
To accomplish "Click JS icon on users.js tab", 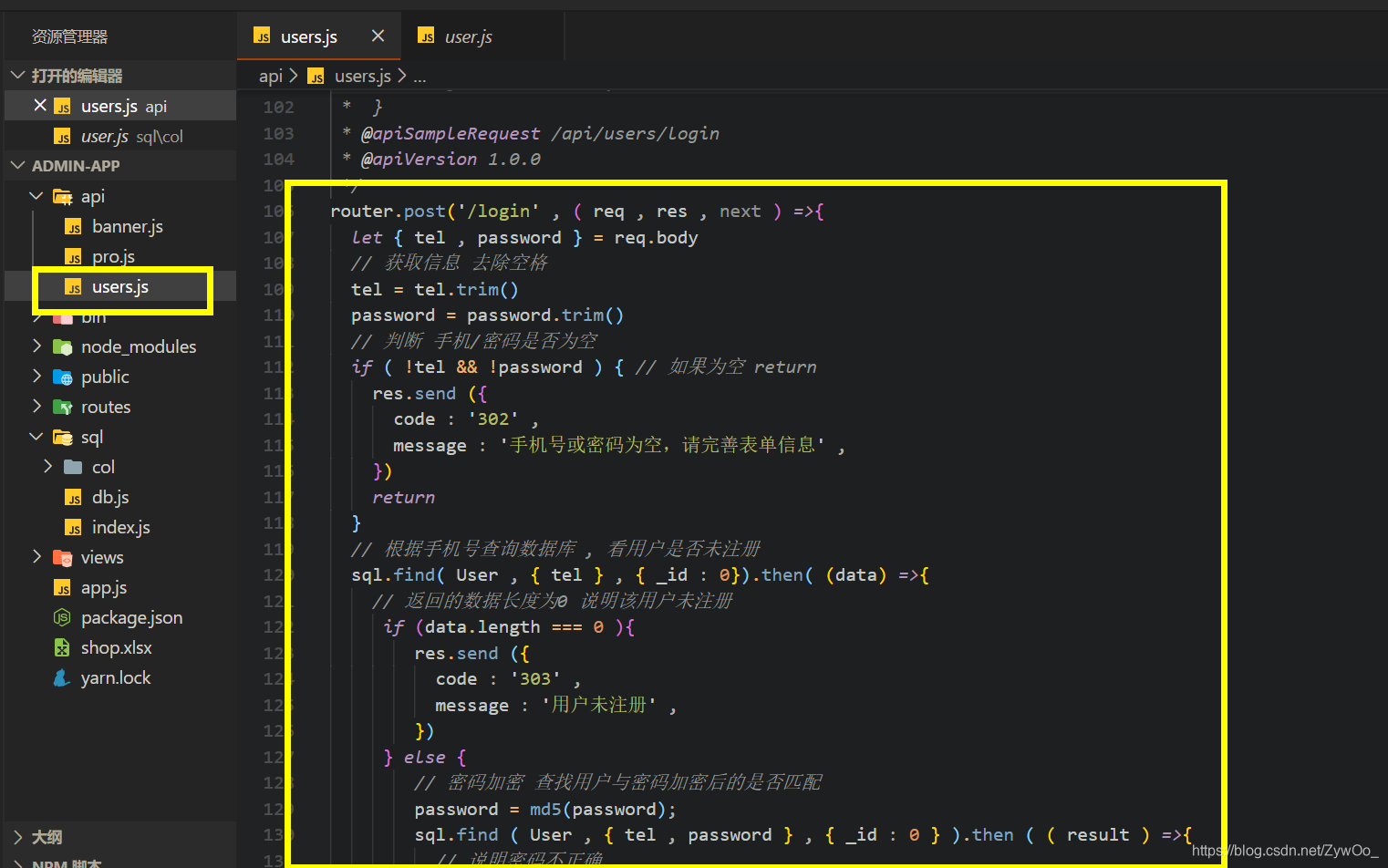I will 262,36.
